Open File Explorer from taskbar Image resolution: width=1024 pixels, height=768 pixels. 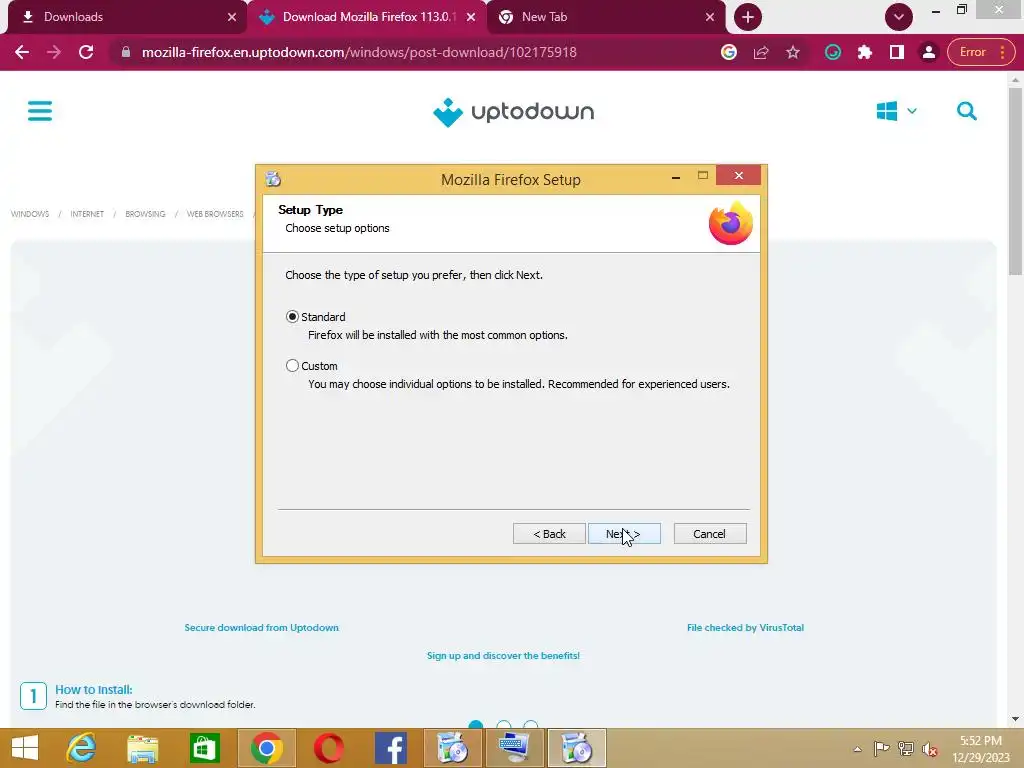coord(143,748)
